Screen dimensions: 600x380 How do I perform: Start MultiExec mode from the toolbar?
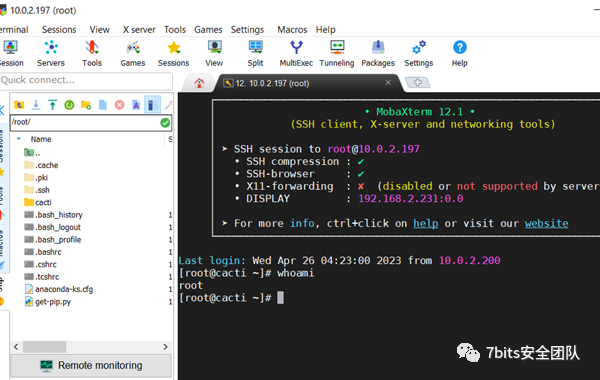pos(296,53)
